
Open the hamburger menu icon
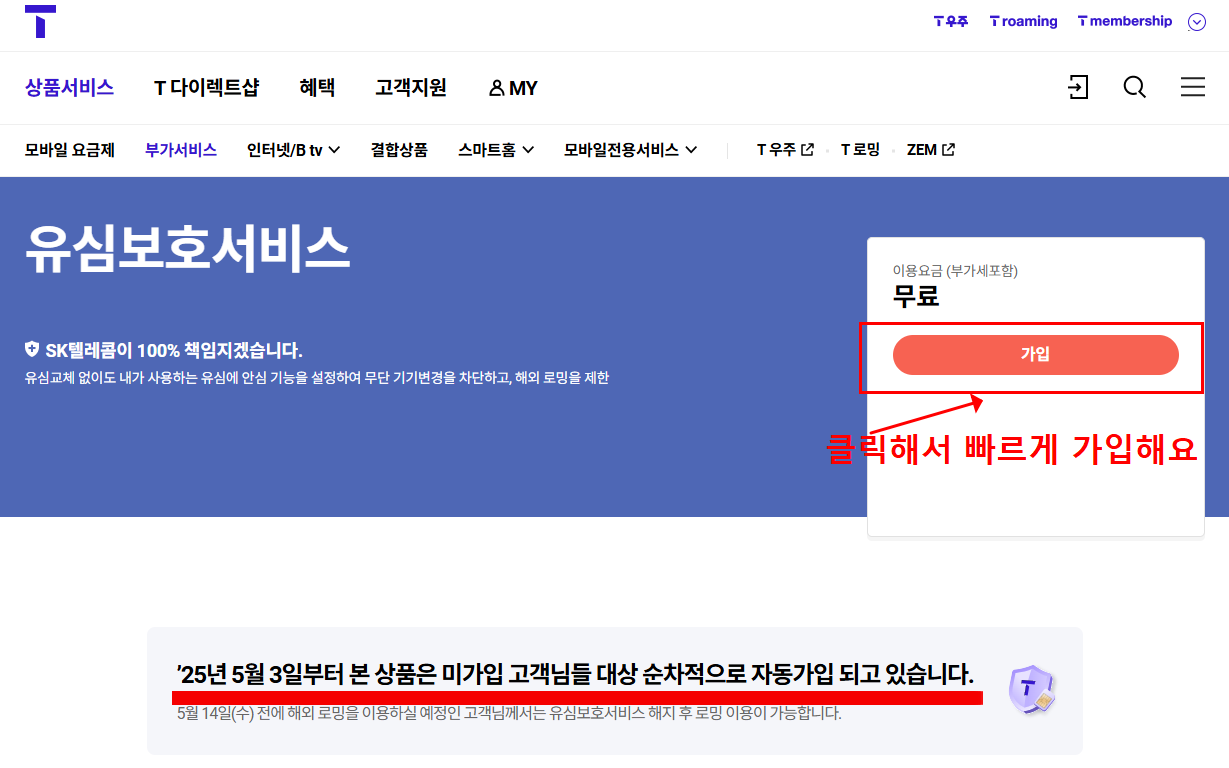tap(1192, 87)
